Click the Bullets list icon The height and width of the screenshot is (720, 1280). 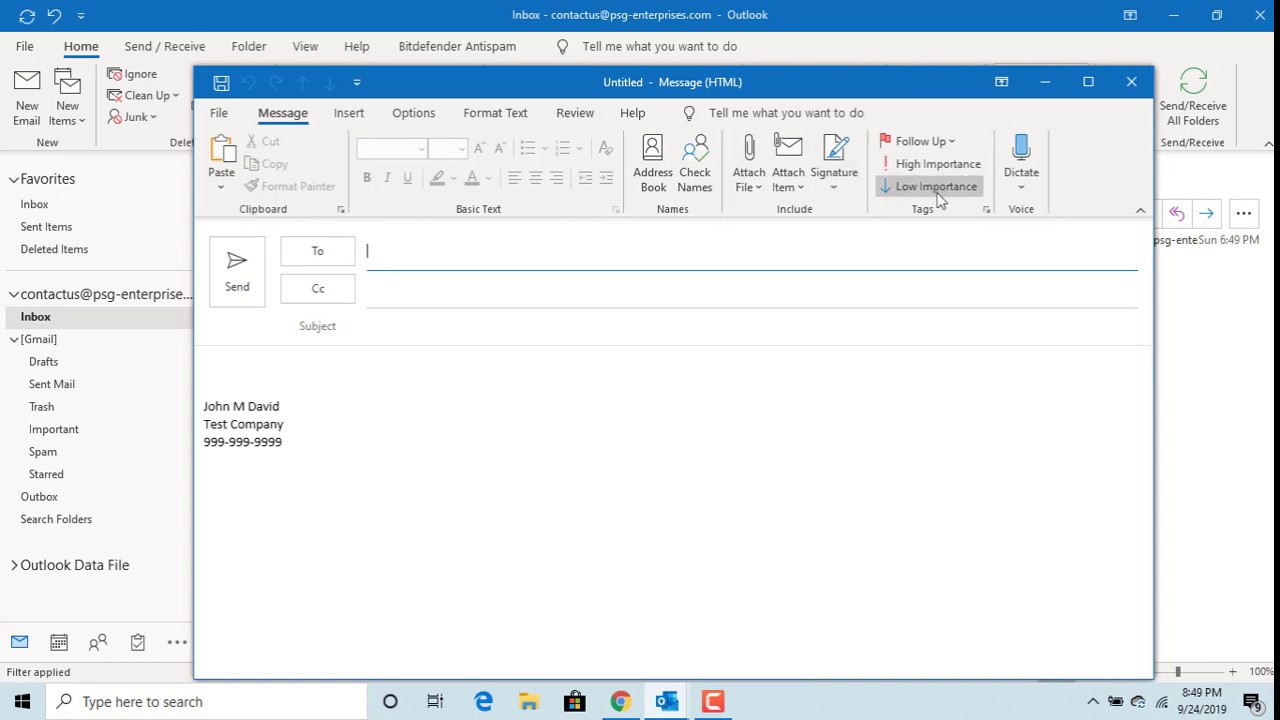point(529,148)
